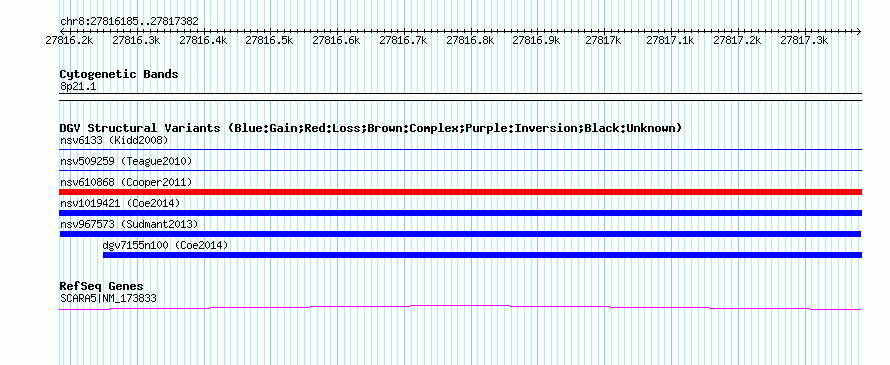Screen dimensions: 890x365
Task: Select the DGV Structural Variants track title
Action: click(371, 128)
